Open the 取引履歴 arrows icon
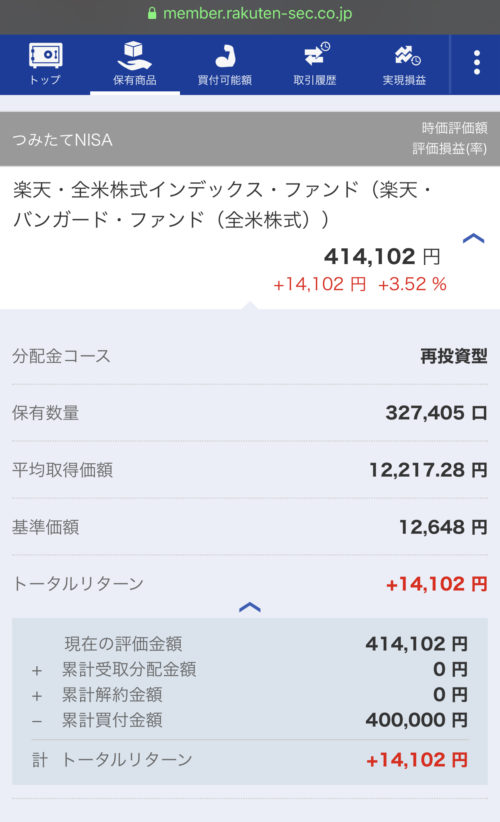 (316, 55)
